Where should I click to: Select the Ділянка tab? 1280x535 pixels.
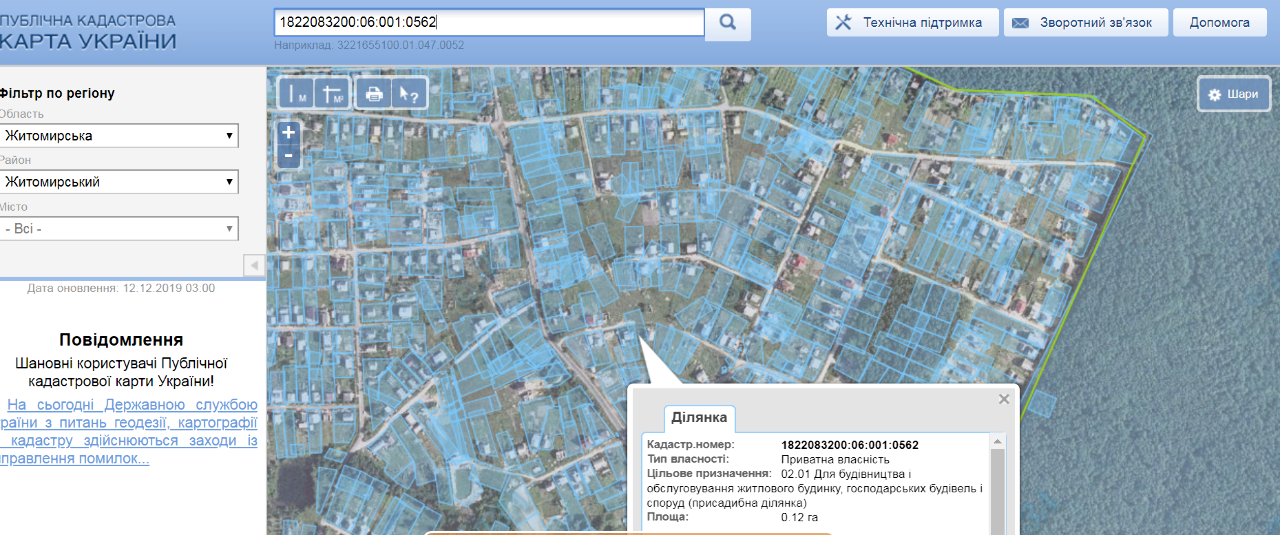[x=700, y=416]
